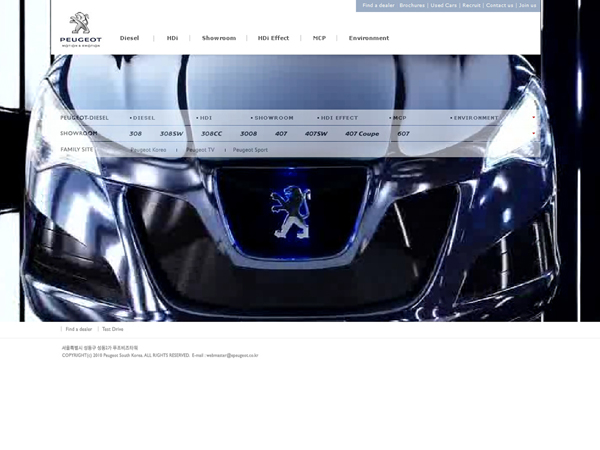Click Find a dealer in the top bar
Image resolution: width=600 pixels, height=450 pixels.
(378, 5)
